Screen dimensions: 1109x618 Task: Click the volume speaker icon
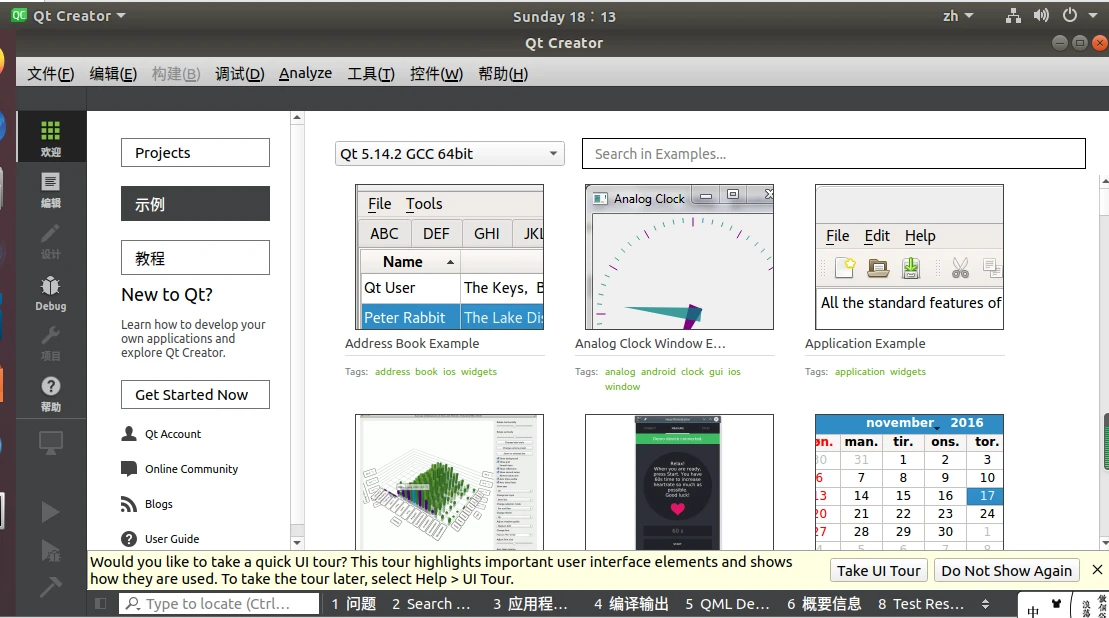click(x=1041, y=16)
